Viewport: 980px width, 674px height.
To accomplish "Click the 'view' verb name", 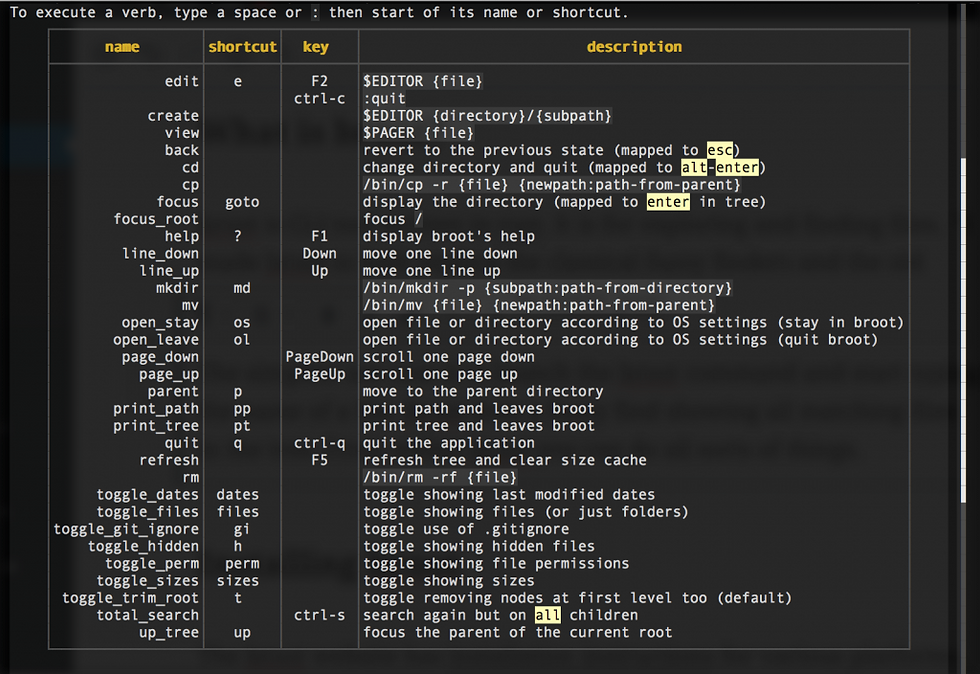I will (x=182, y=133).
